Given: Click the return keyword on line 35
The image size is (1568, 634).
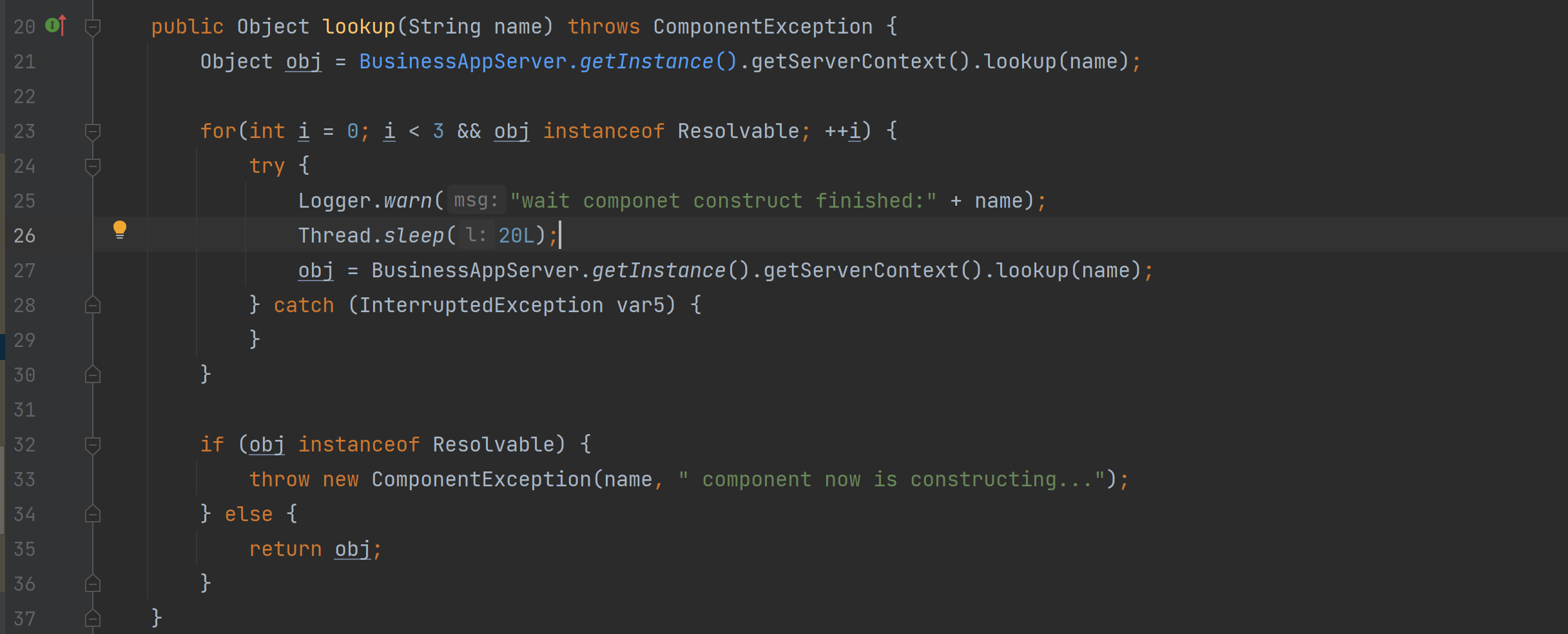Looking at the screenshot, I should point(285,550).
